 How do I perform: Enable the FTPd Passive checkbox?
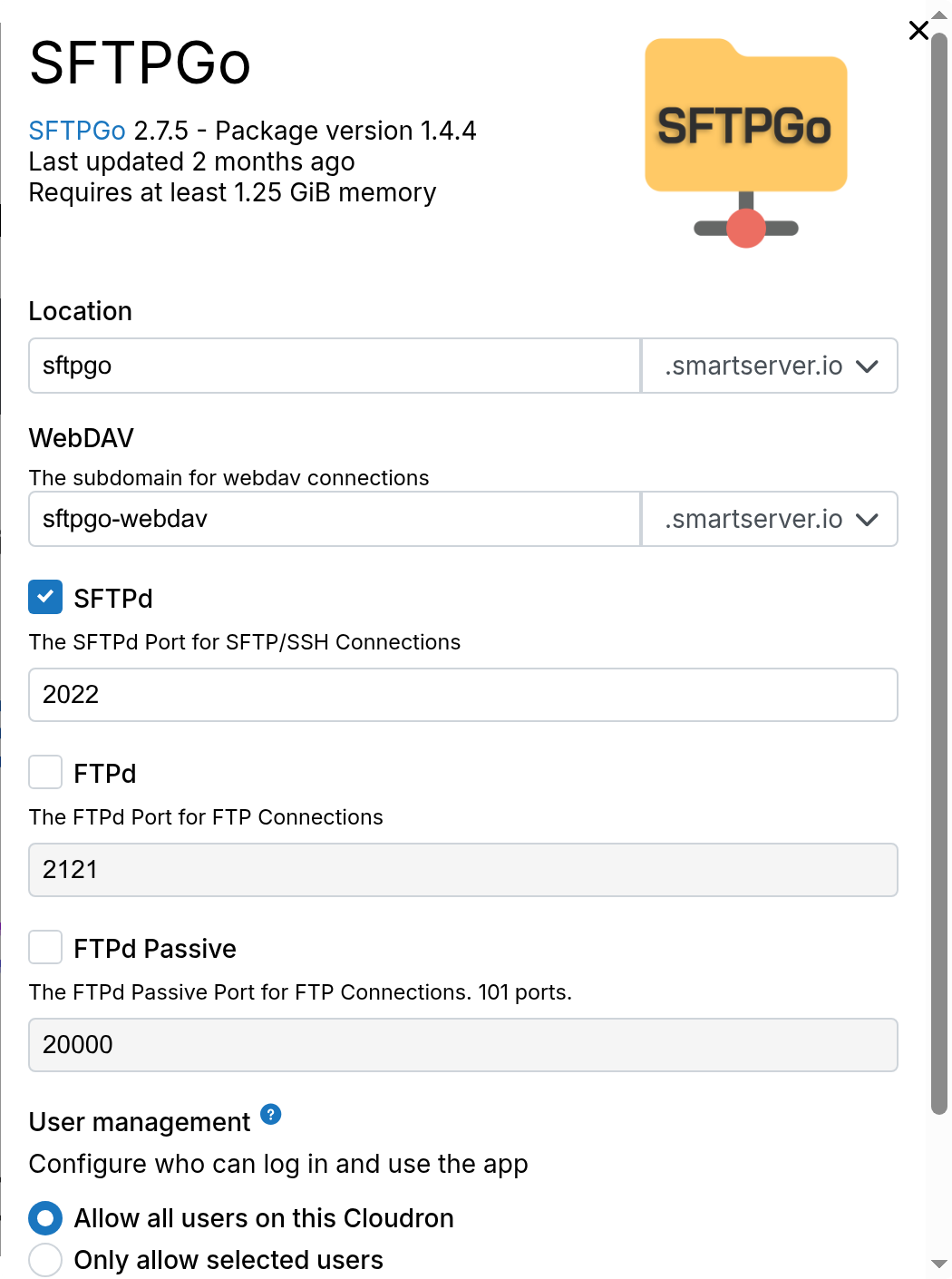pyautogui.click(x=45, y=947)
